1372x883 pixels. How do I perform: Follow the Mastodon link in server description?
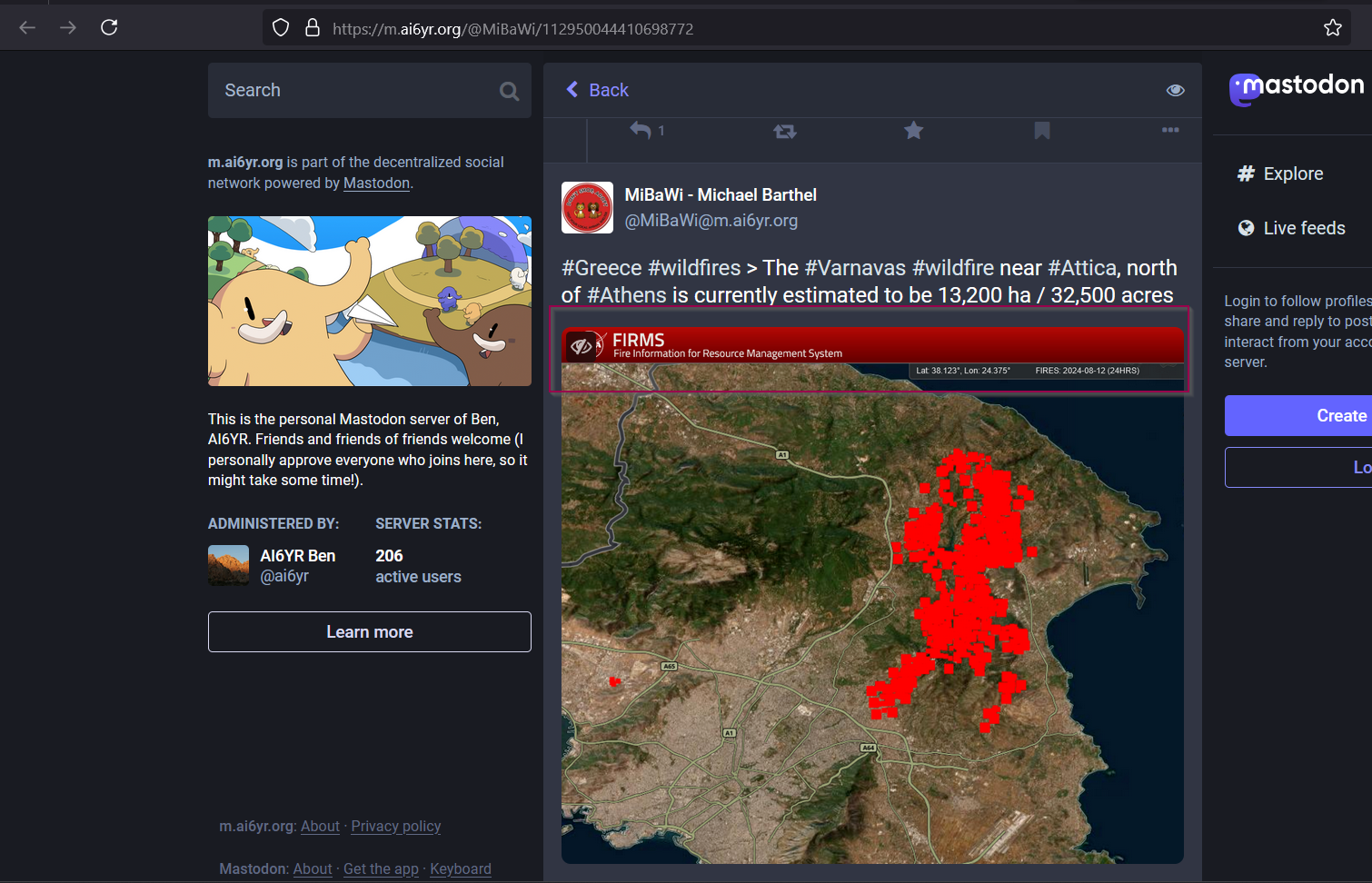(376, 184)
